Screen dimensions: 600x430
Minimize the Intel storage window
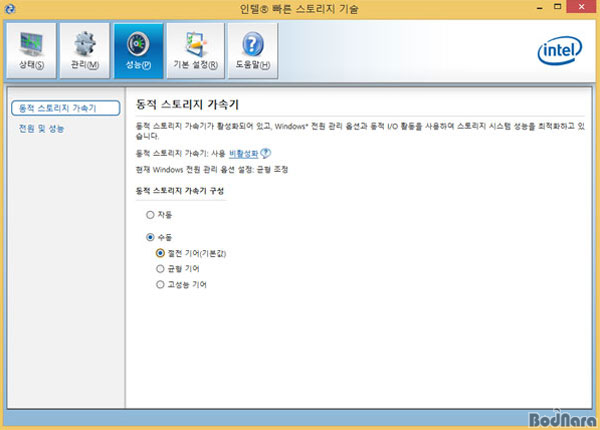pyautogui.click(x=540, y=8)
